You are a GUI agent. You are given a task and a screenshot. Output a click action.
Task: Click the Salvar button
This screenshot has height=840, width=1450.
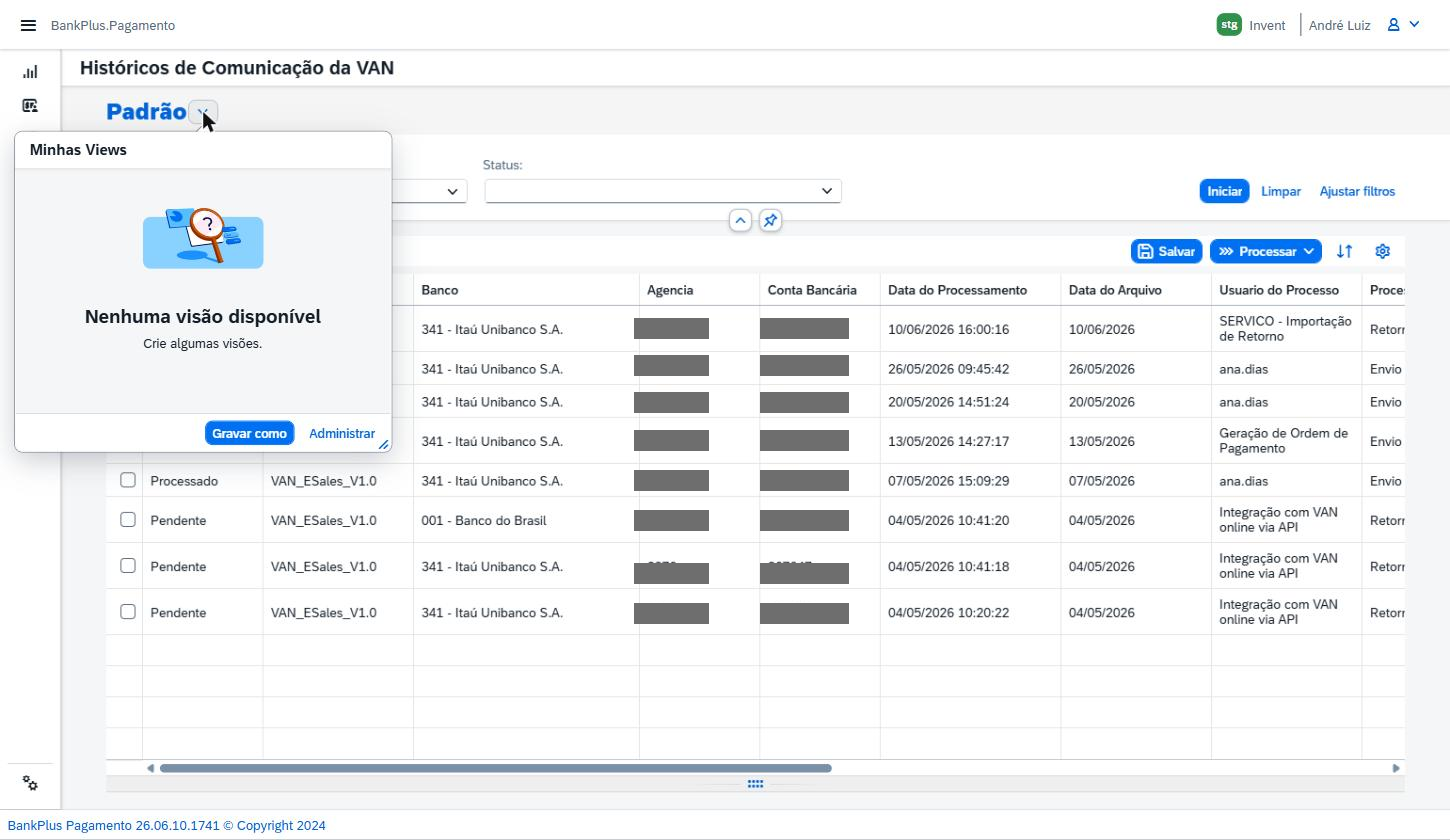pos(1166,251)
